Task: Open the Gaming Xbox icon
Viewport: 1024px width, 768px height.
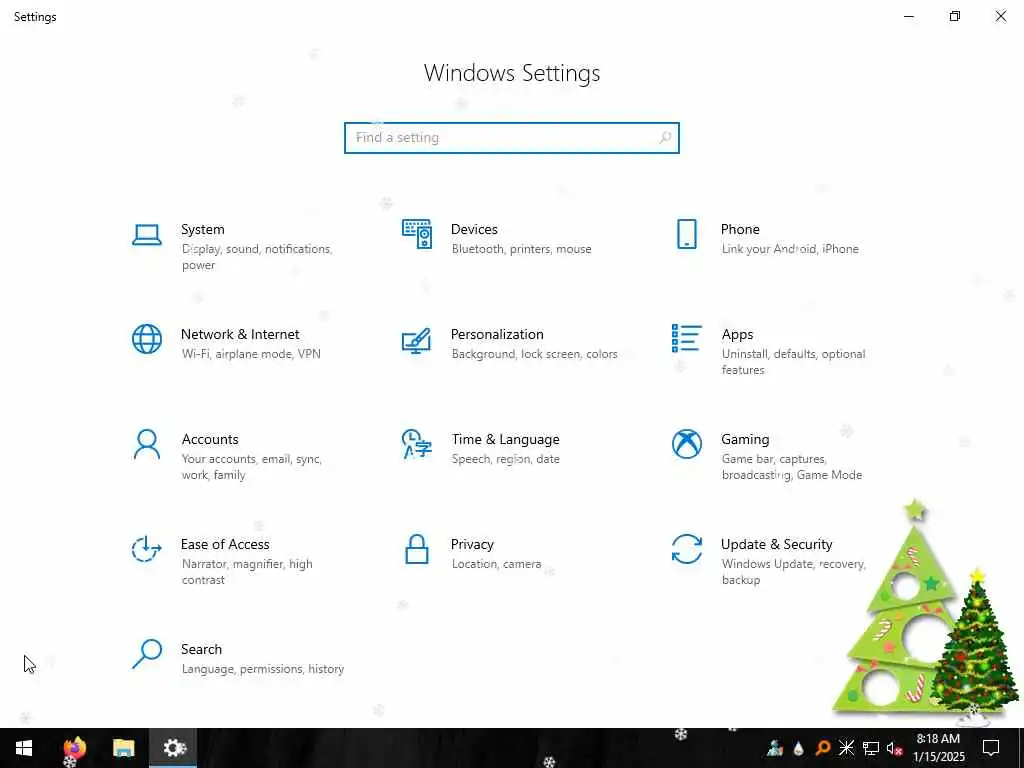Action: pyautogui.click(x=686, y=444)
